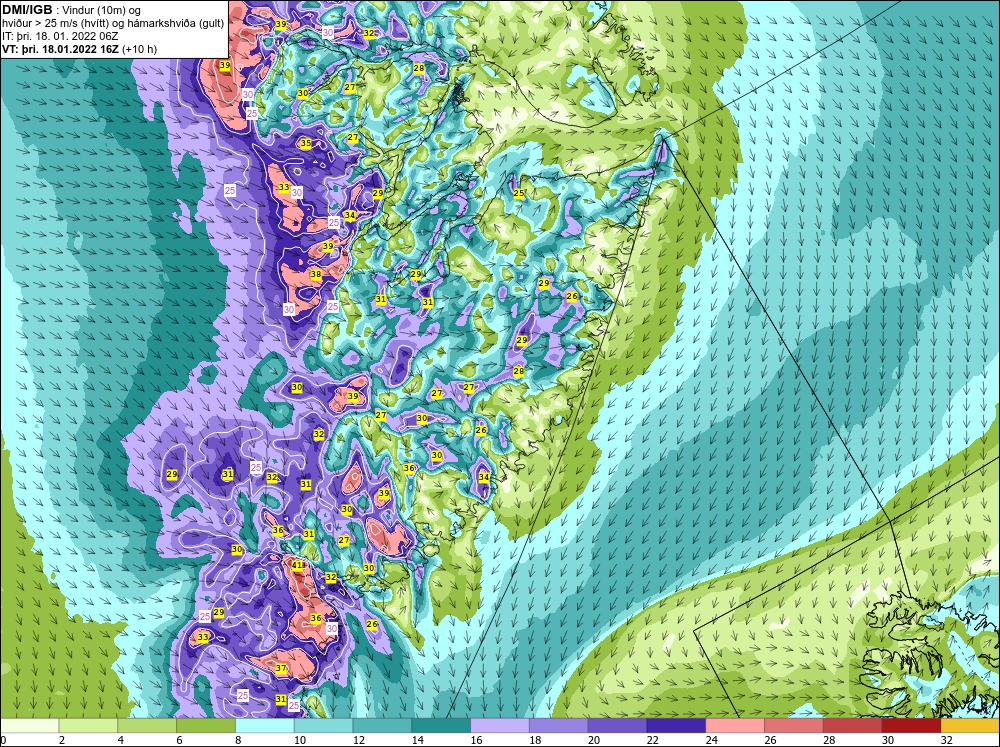This screenshot has height=747, width=1000.
Task: Click the yellow gust label 41
Action: pyautogui.click(x=298, y=565)
